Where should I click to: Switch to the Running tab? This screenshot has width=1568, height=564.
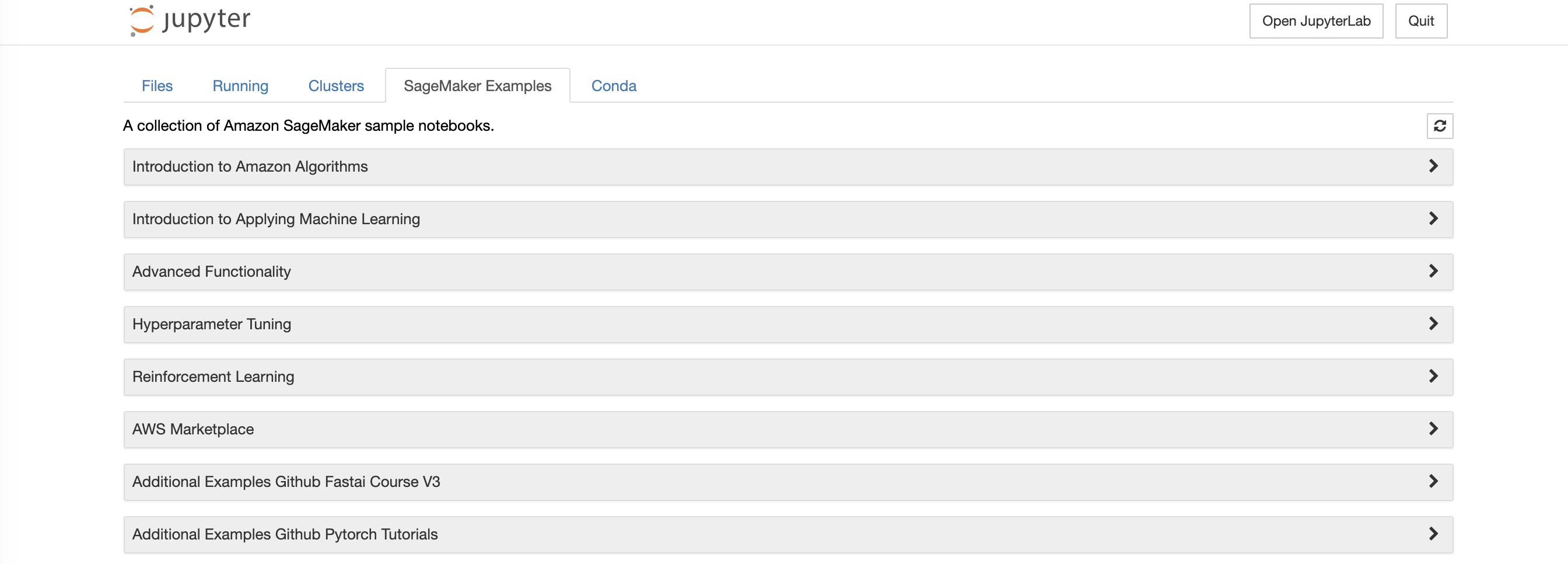240,86
